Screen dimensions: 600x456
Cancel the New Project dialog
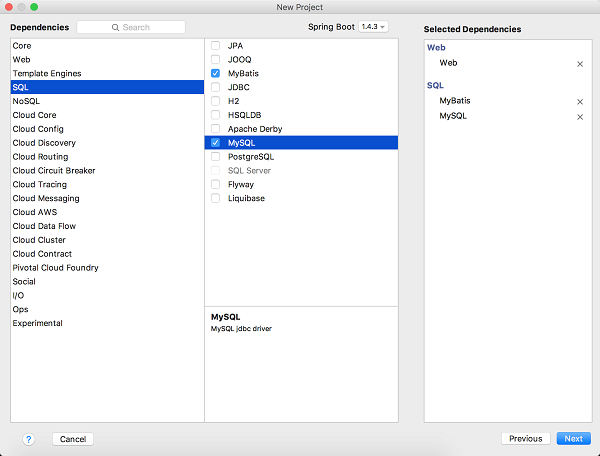coord(72,439)
